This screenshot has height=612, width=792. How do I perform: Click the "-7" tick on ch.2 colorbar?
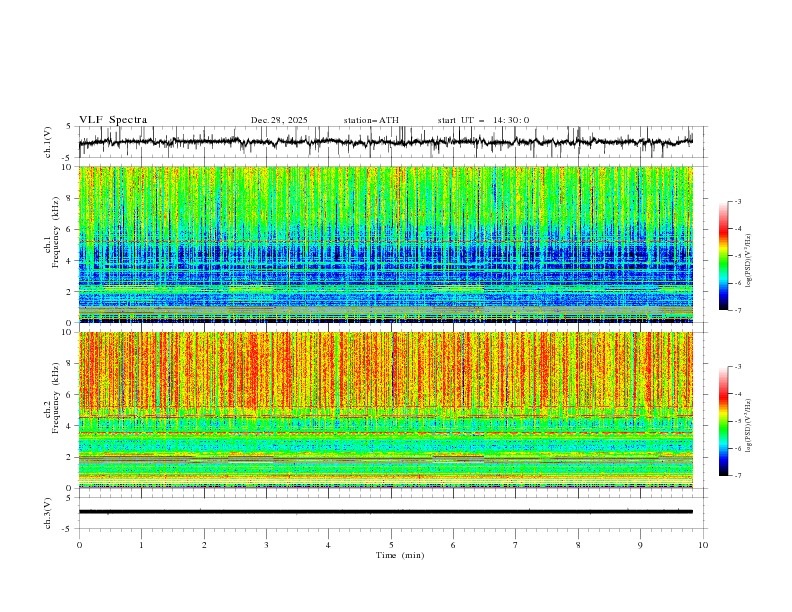point(737,476)
